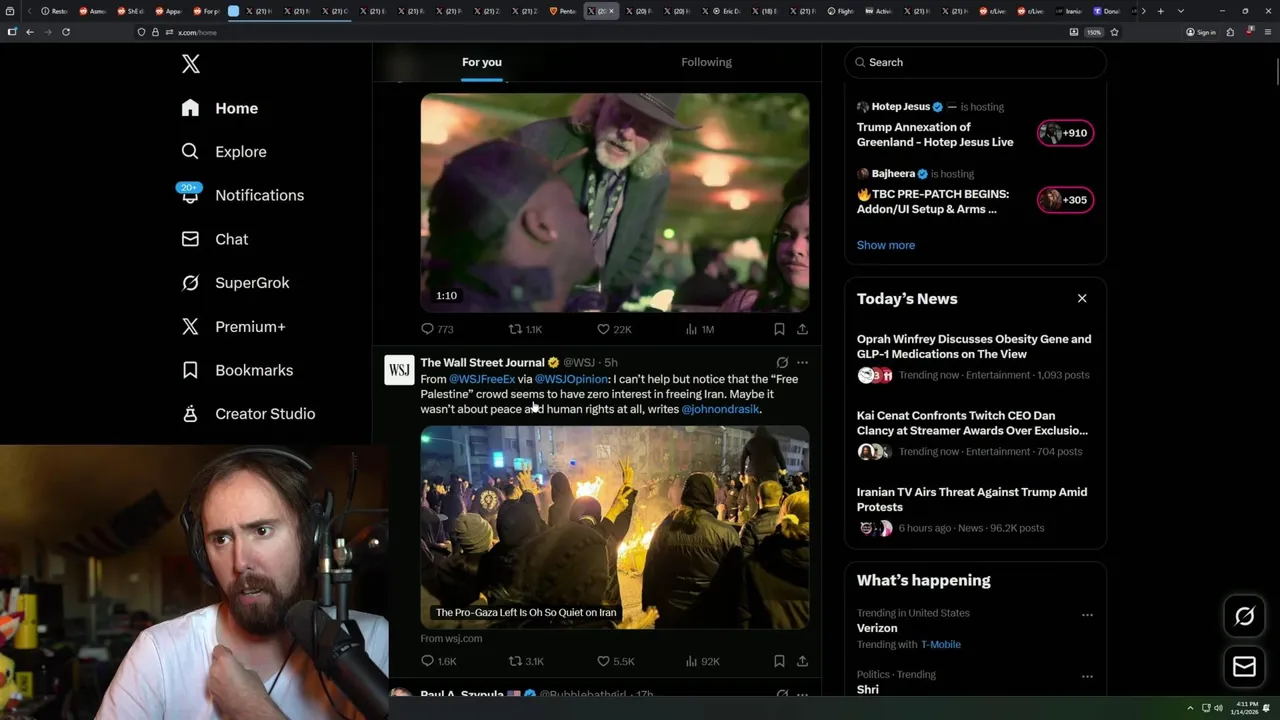Bookmark the video post with 22K likes
The height and width of the screenshot is (720, 1280).
779,329
